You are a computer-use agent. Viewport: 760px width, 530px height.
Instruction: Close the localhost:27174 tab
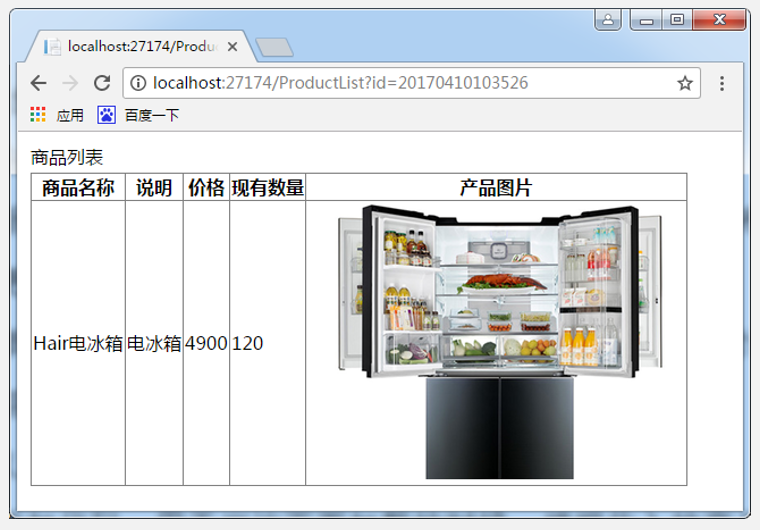(x=233, y=47)
